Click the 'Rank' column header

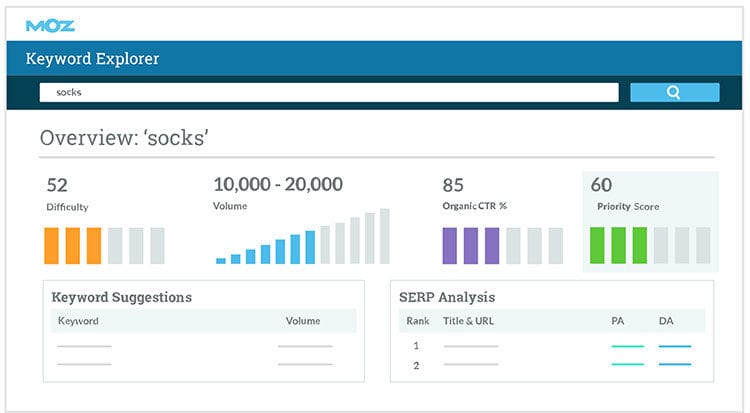click(x=418, y=321)
